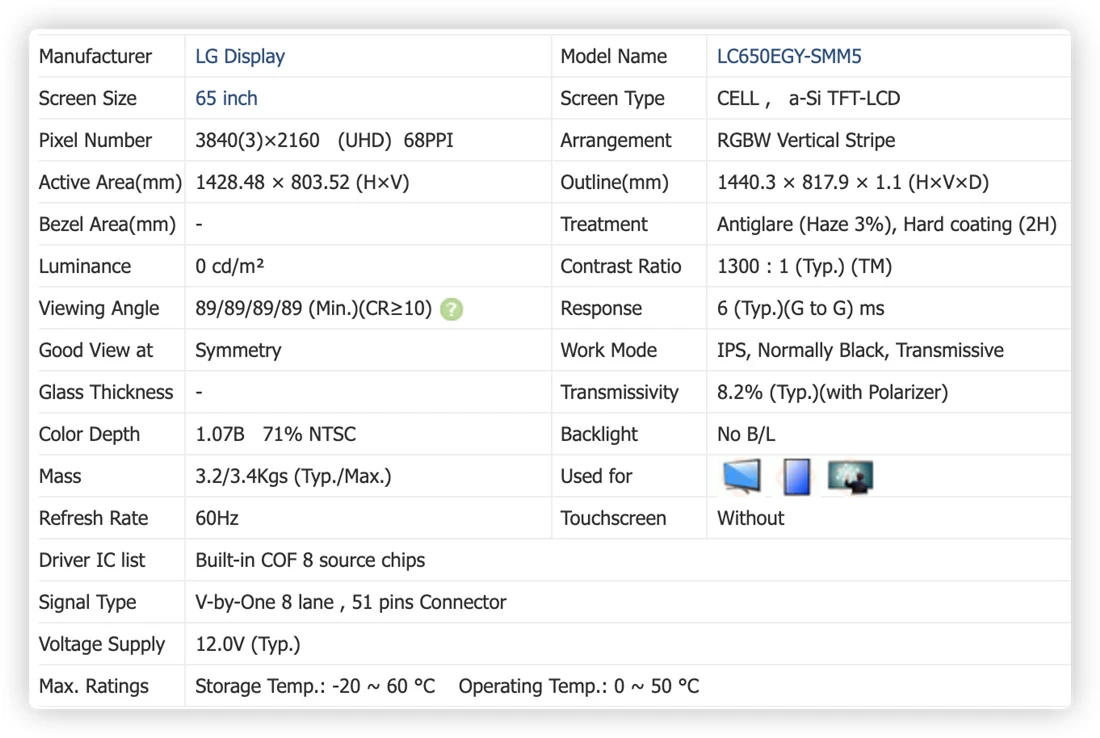This screenshot has height=738, width=1100.
Task: Open the LC650EGY-SMM5 model link
Action: tap(789, 56)
